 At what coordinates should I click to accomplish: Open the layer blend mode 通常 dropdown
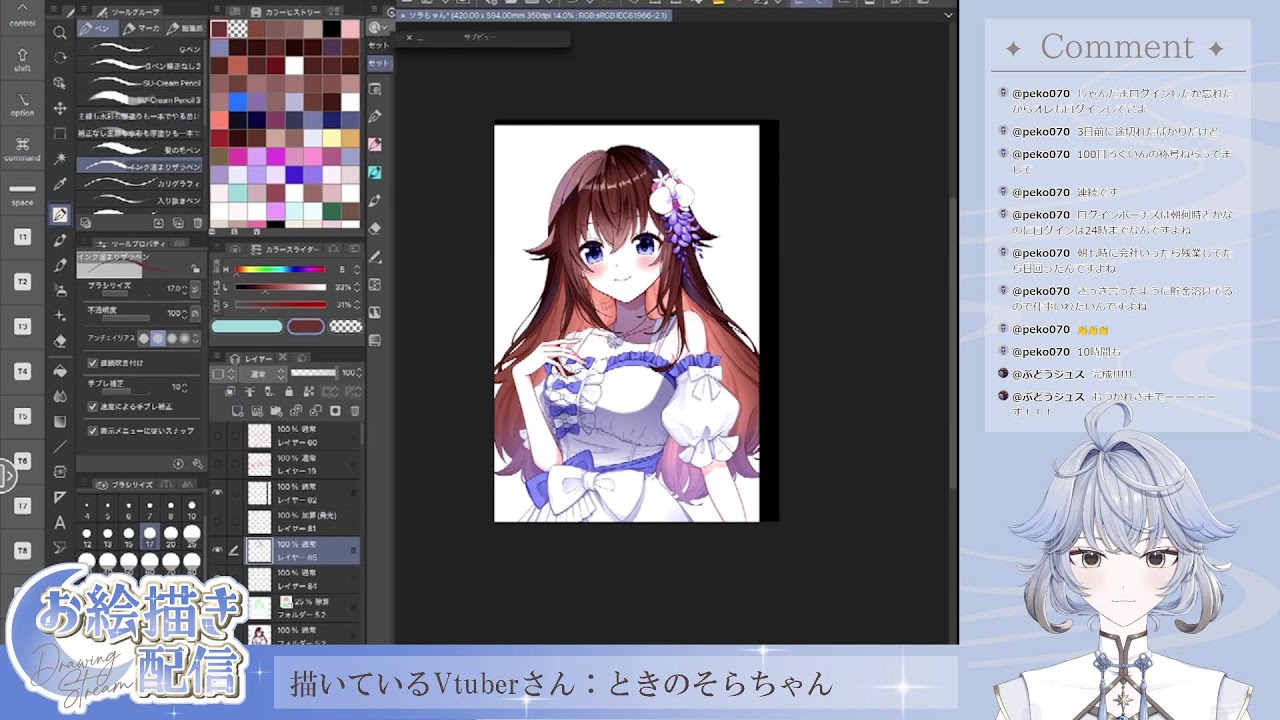(262, 373)
